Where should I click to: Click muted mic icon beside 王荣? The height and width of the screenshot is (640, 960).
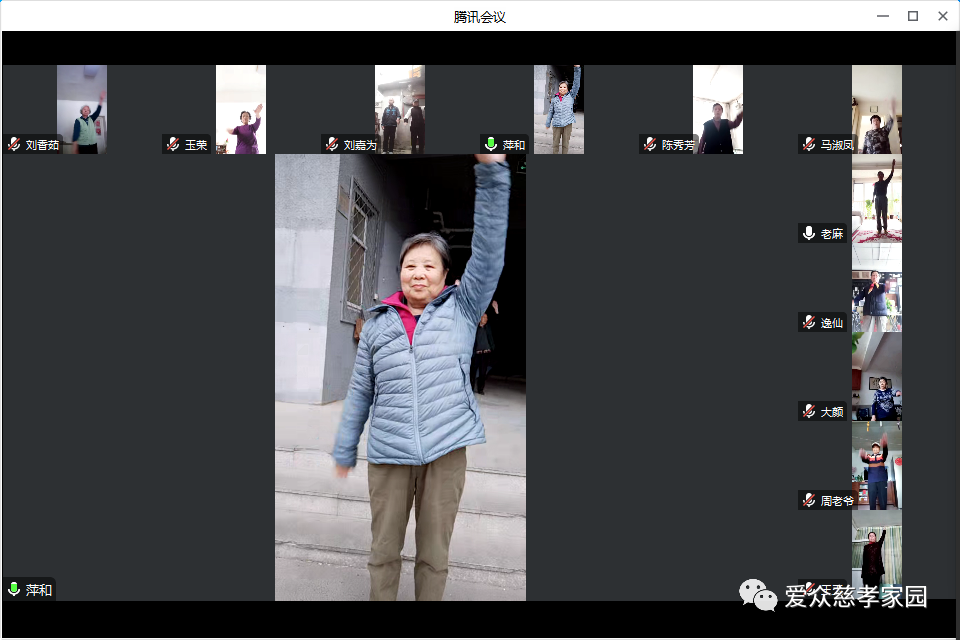click(173, 144)
